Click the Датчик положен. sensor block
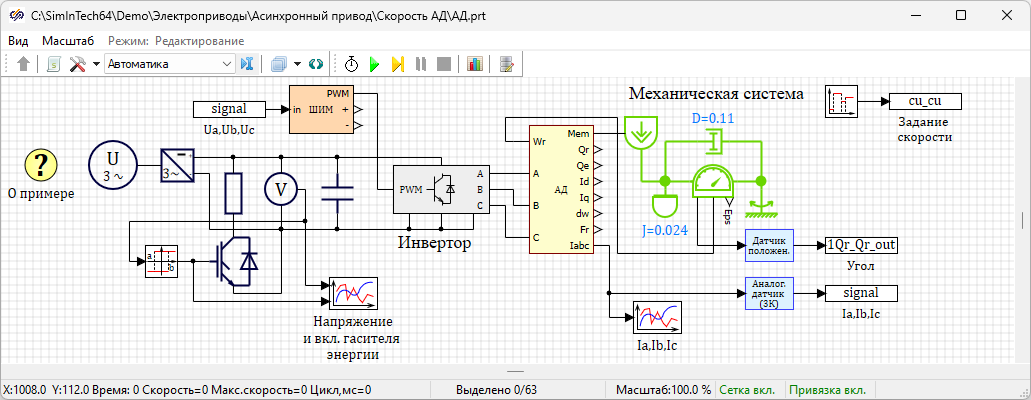The height and width of the screenshot is (400, 1031). 771,246
